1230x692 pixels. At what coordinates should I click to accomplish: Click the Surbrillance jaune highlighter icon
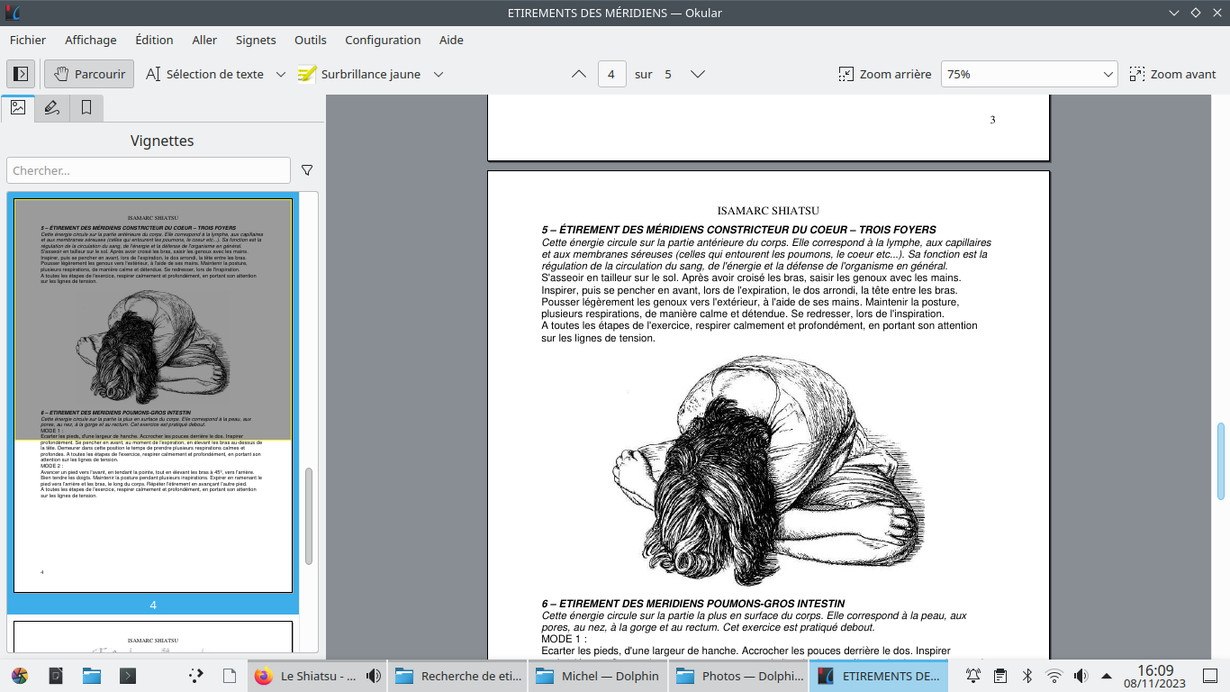(307, 74)
